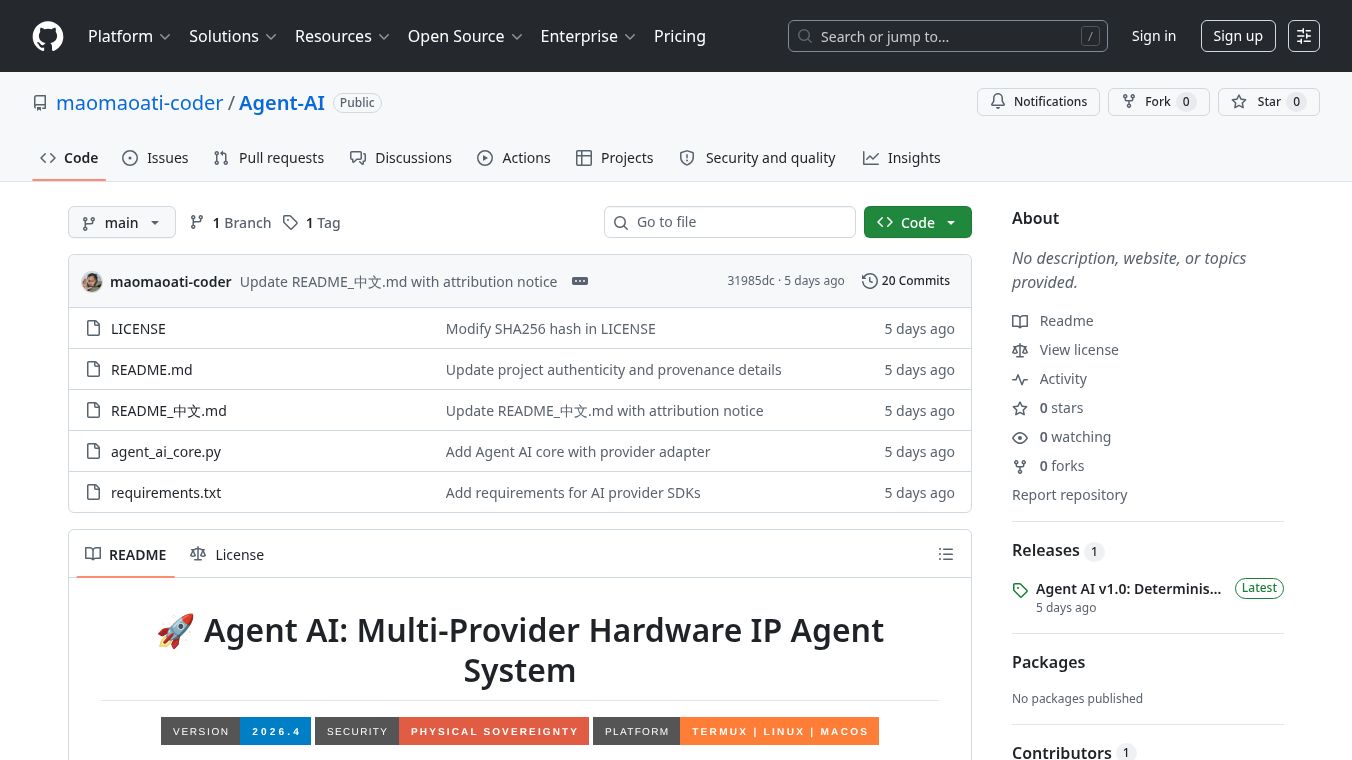Image resolution: width=1352 pixels, height=760 pixels.
Task: Open the Agent-AI repository link
Action: tap(282, 103)
